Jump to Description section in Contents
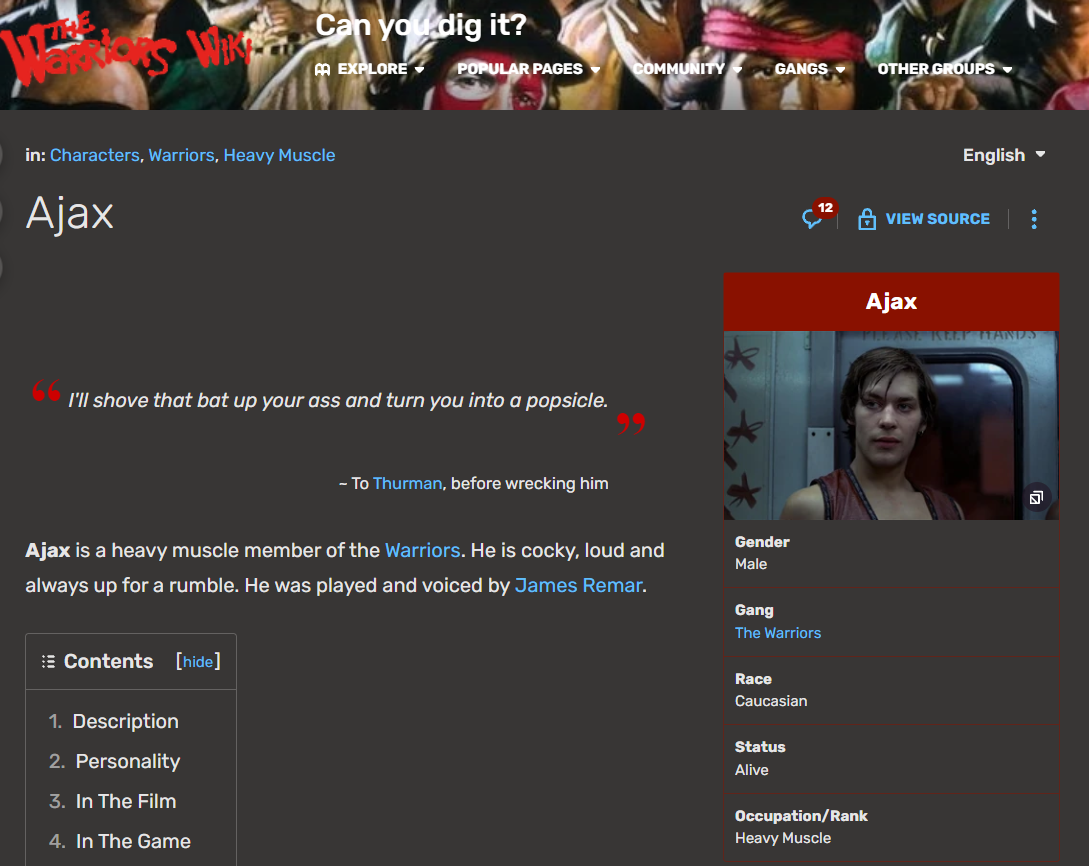This screenshot has height=866, width=1089. point(125,721)
